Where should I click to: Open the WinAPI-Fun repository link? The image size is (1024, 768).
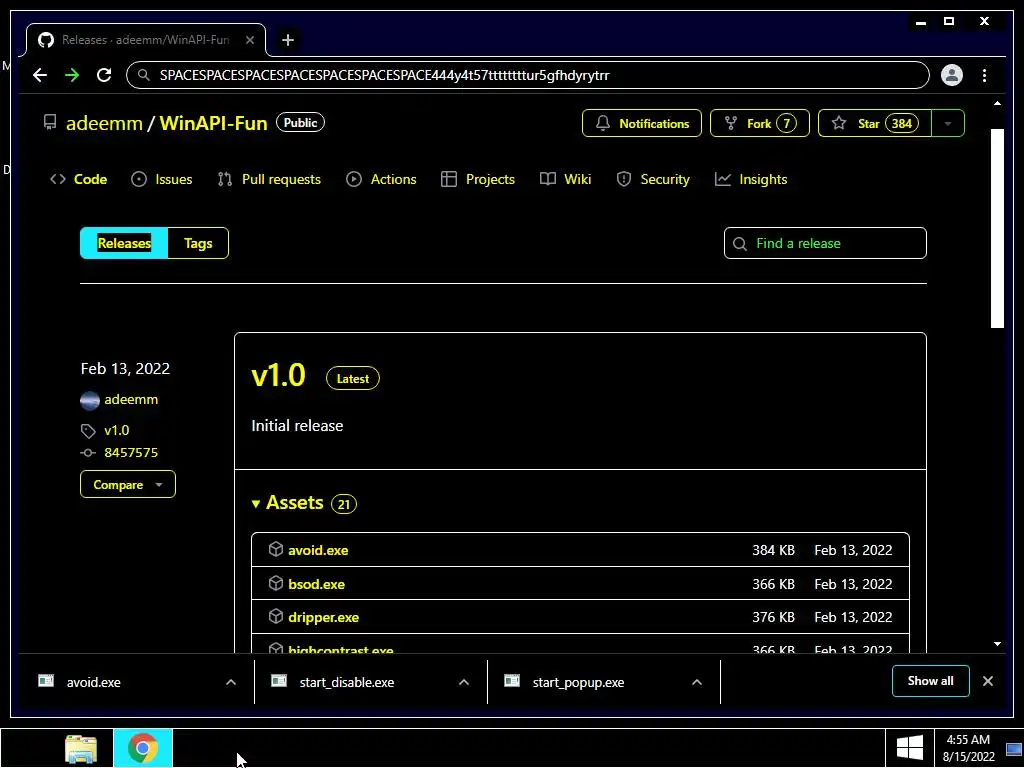(x=213, y=123)
